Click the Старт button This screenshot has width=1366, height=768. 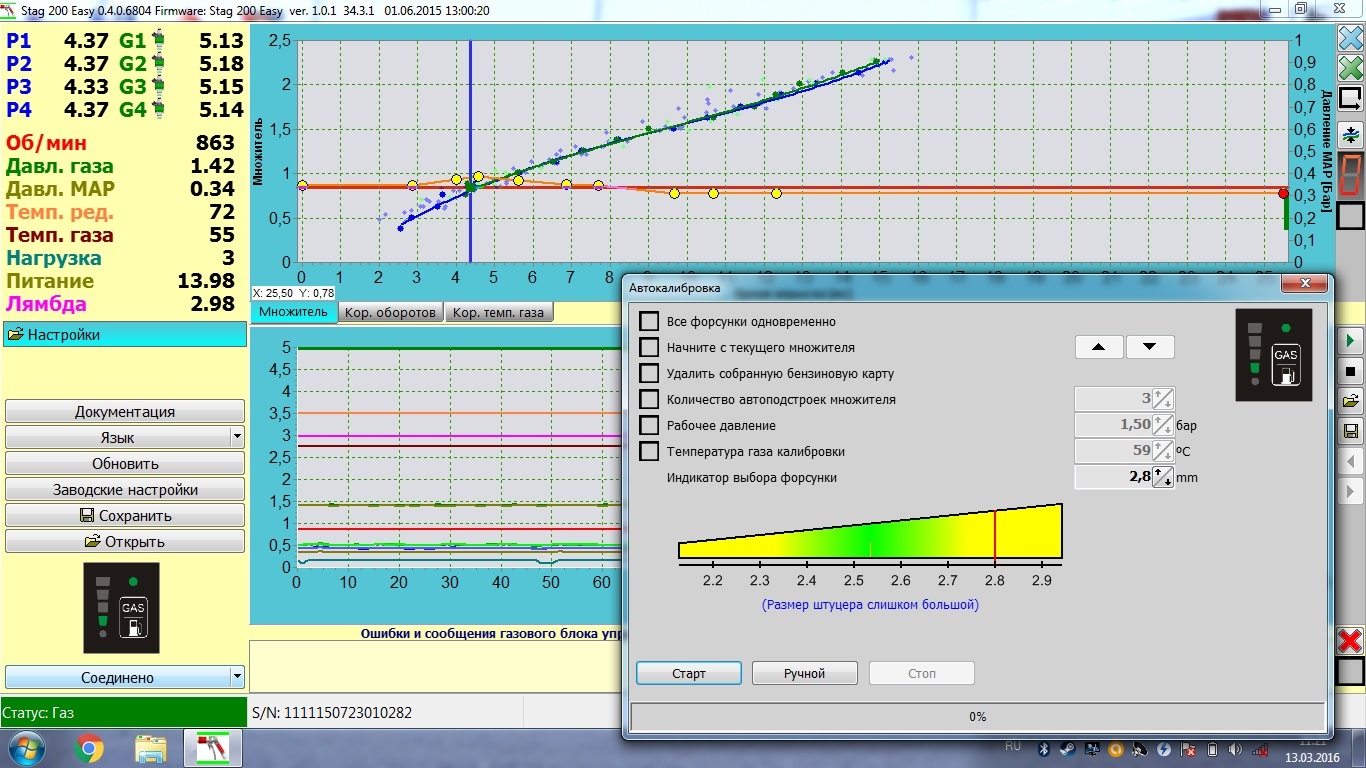click(x=689, y=673)
